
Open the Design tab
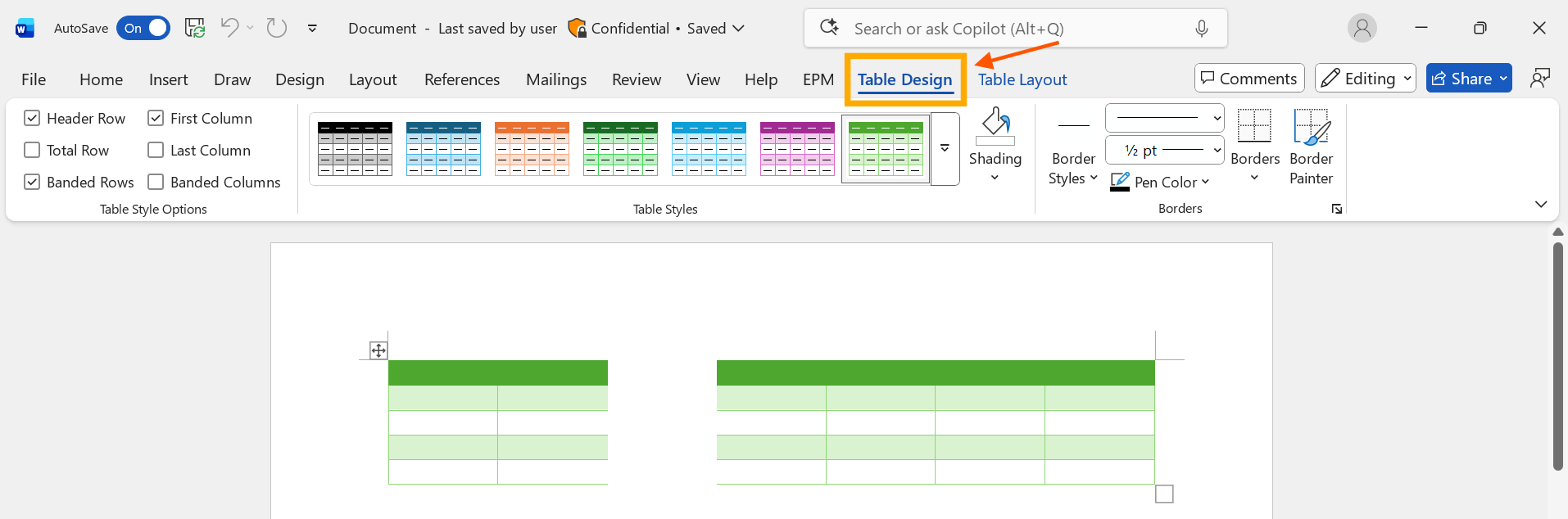300,79
